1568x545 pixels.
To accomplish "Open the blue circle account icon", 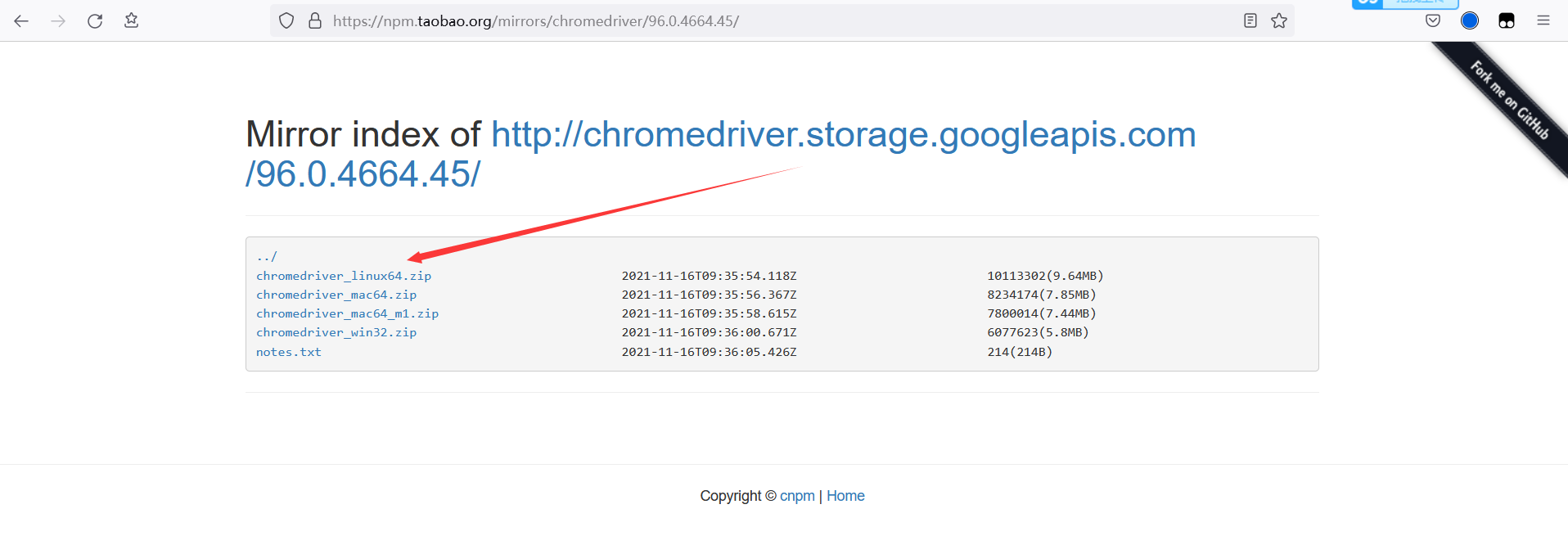I will [x=1470, y=21].
